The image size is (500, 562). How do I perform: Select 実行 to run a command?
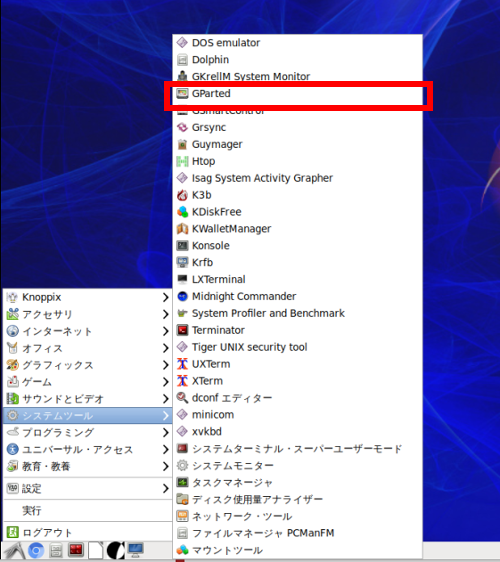coord(87,510)
